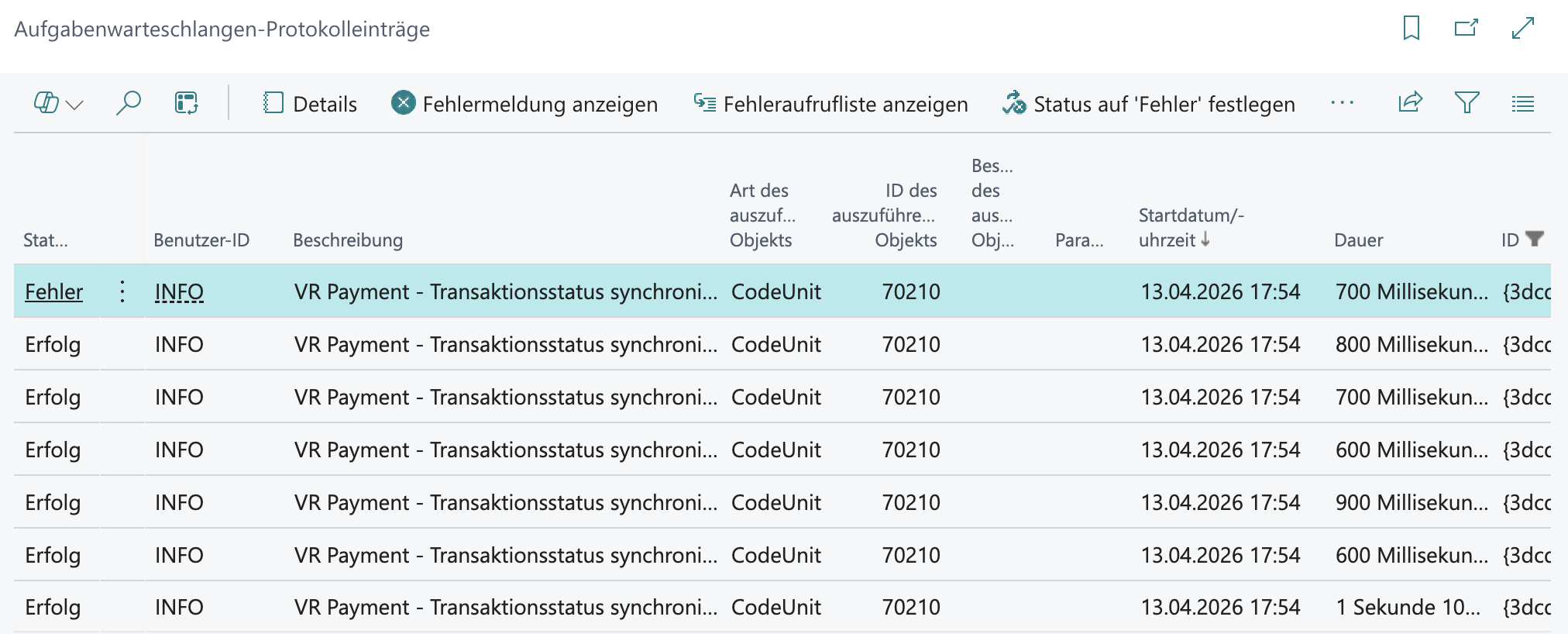
Task: Select the 1 Sekunde 10... duration cell
Action: coord(1408,607)
